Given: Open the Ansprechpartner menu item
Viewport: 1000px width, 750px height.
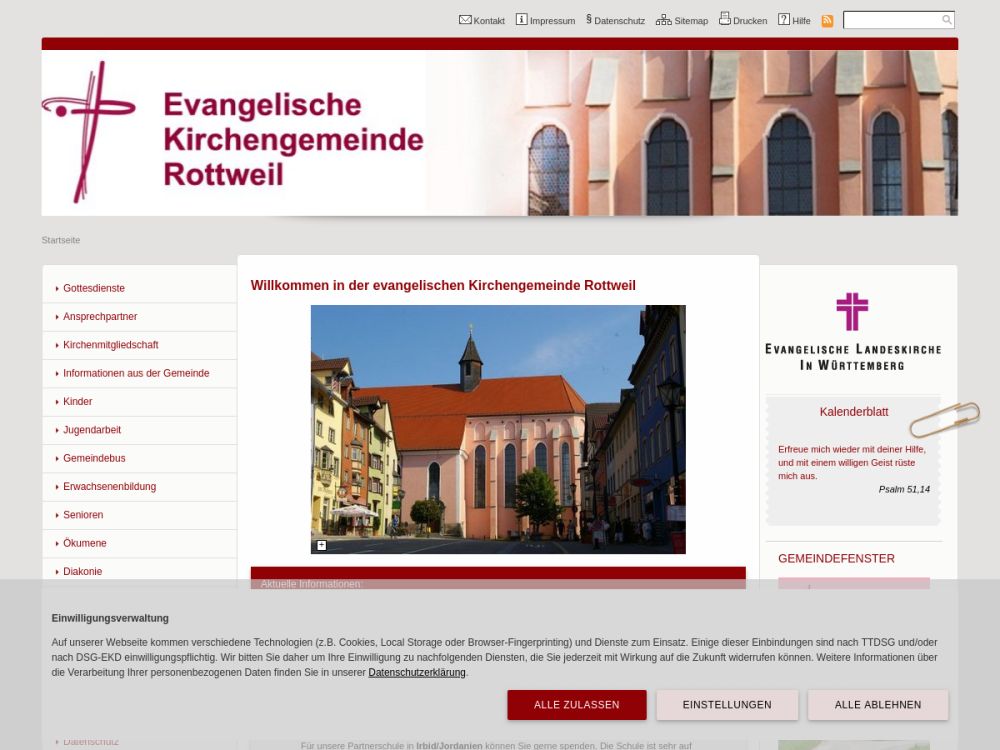Looking at the screenshot, I should (x=100, y=317).
